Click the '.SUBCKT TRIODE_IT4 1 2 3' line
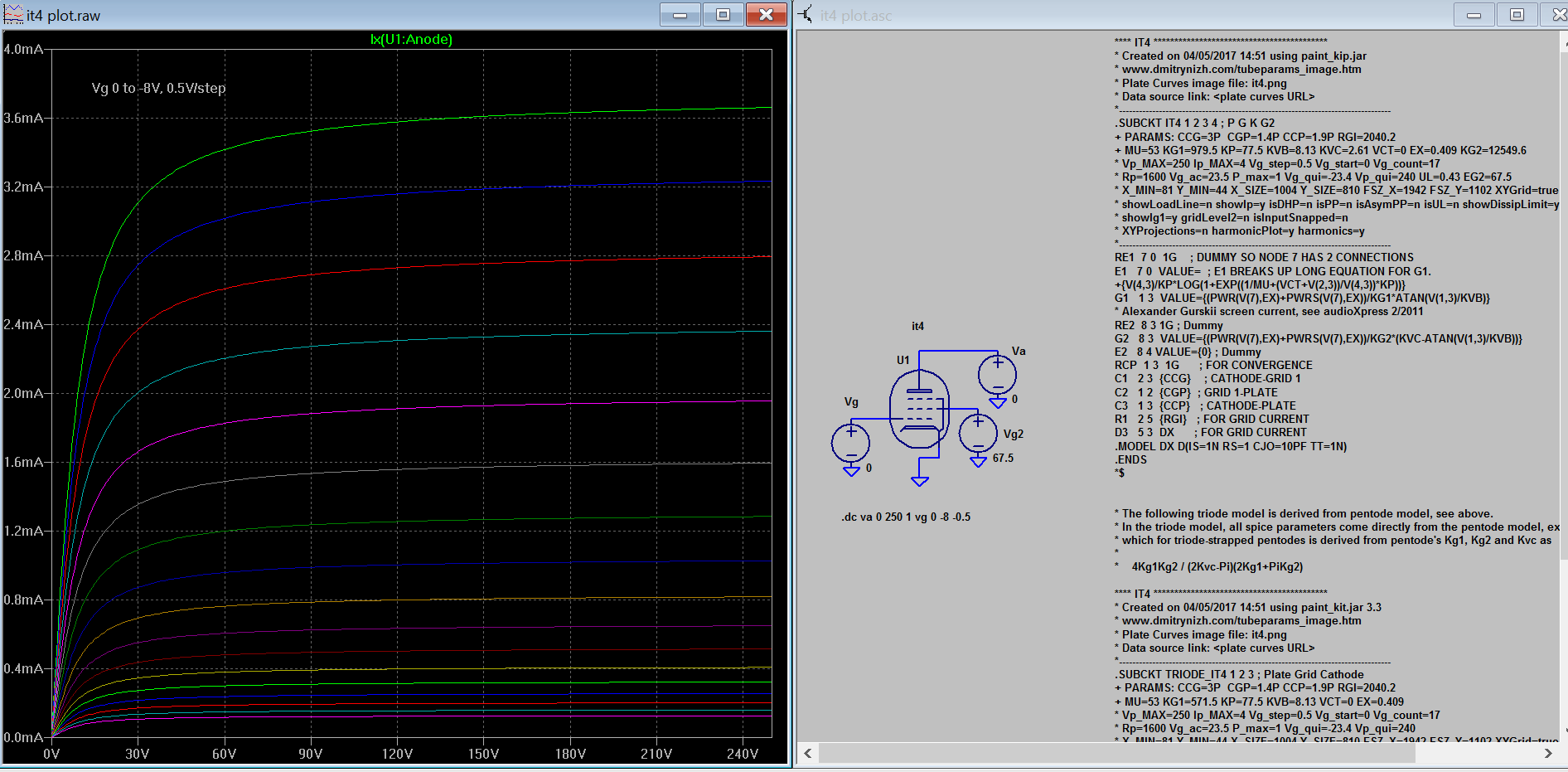The height and width of the screenshot is (772, 1568). pos(1239,674)
